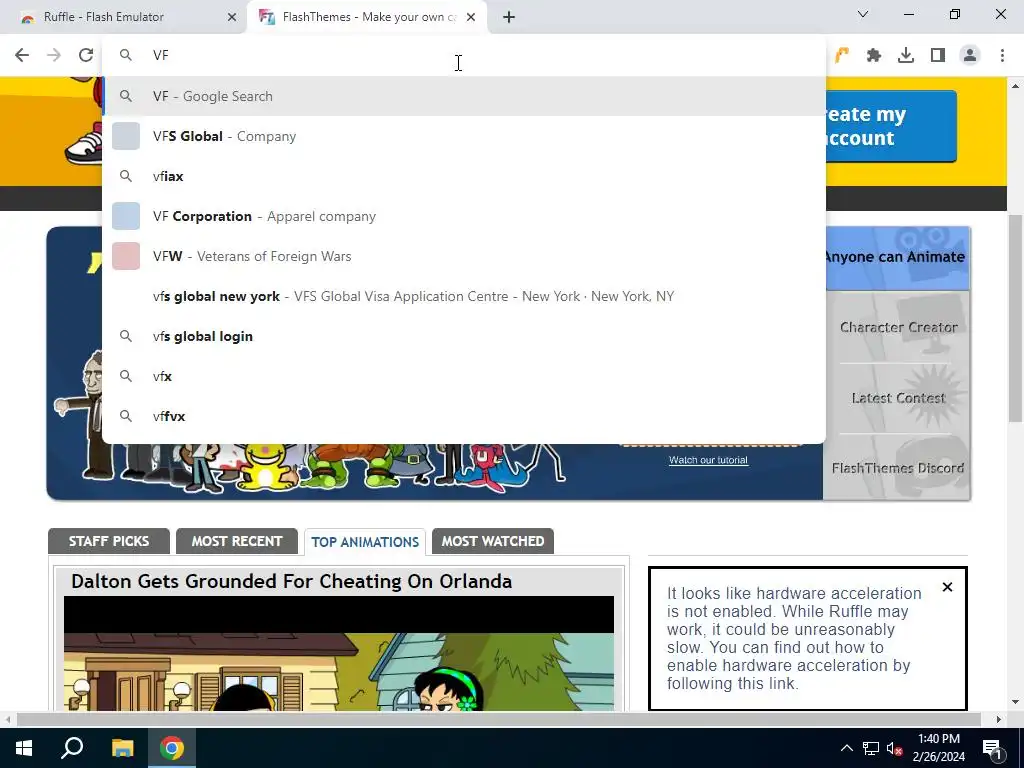Screen dimensions: 1024x768
Task: Choose VF Corporation Apparel company suggestion
Action: [x=464, y=216]
